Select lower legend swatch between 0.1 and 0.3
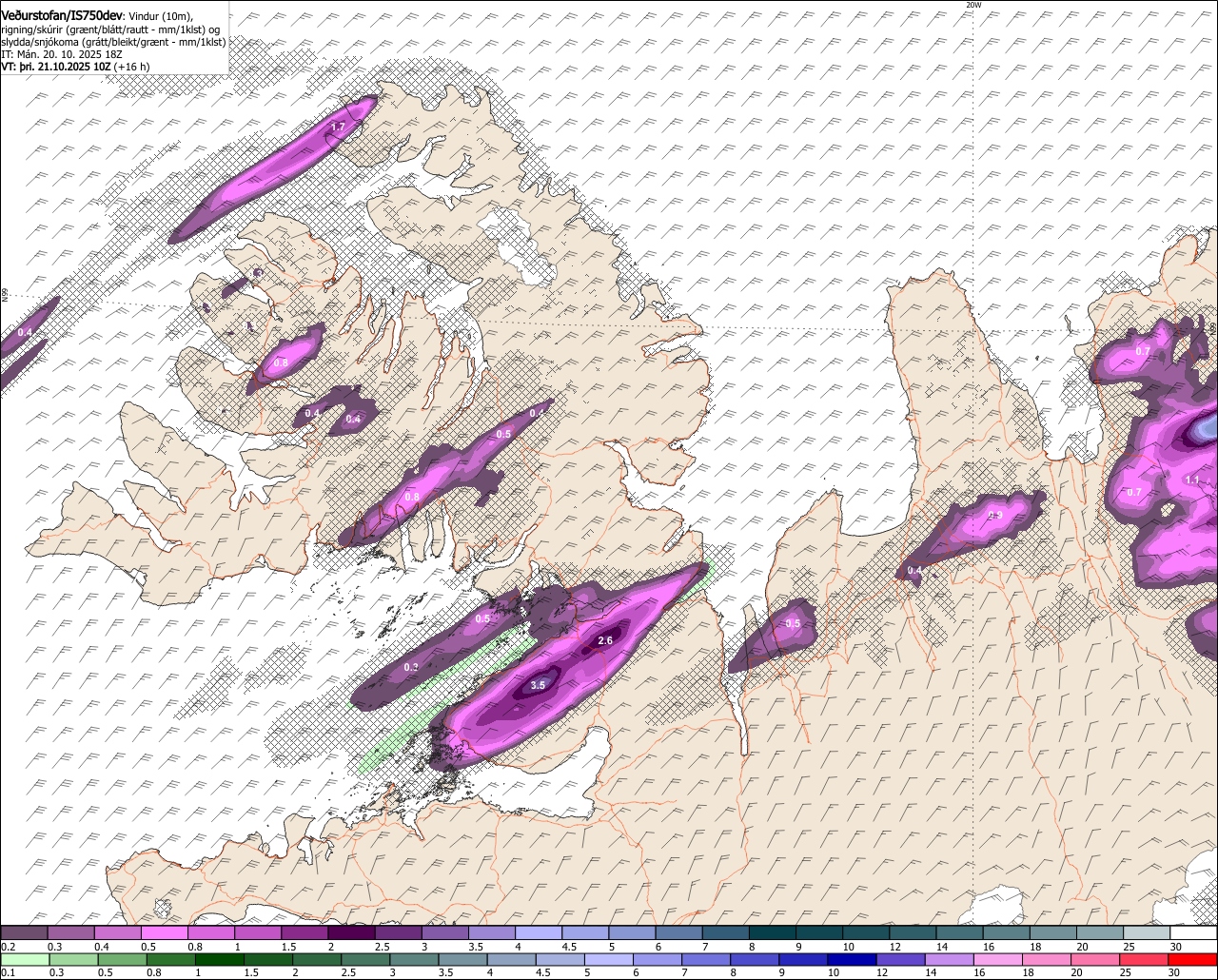Image resolution: width=1218 pixels, height=980 pixels. tap(26, 960)
